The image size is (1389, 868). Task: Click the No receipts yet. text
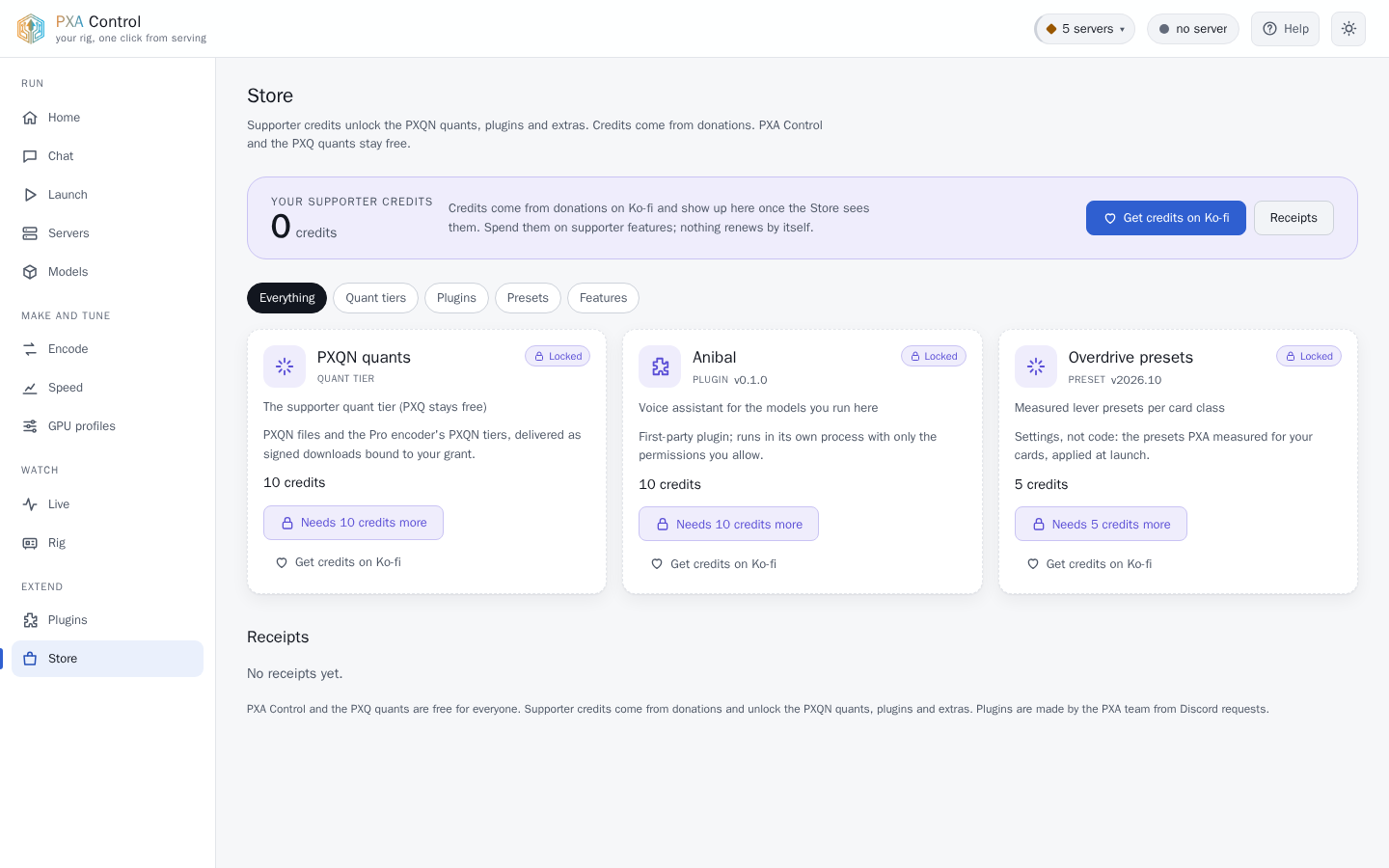click(295, 673)
